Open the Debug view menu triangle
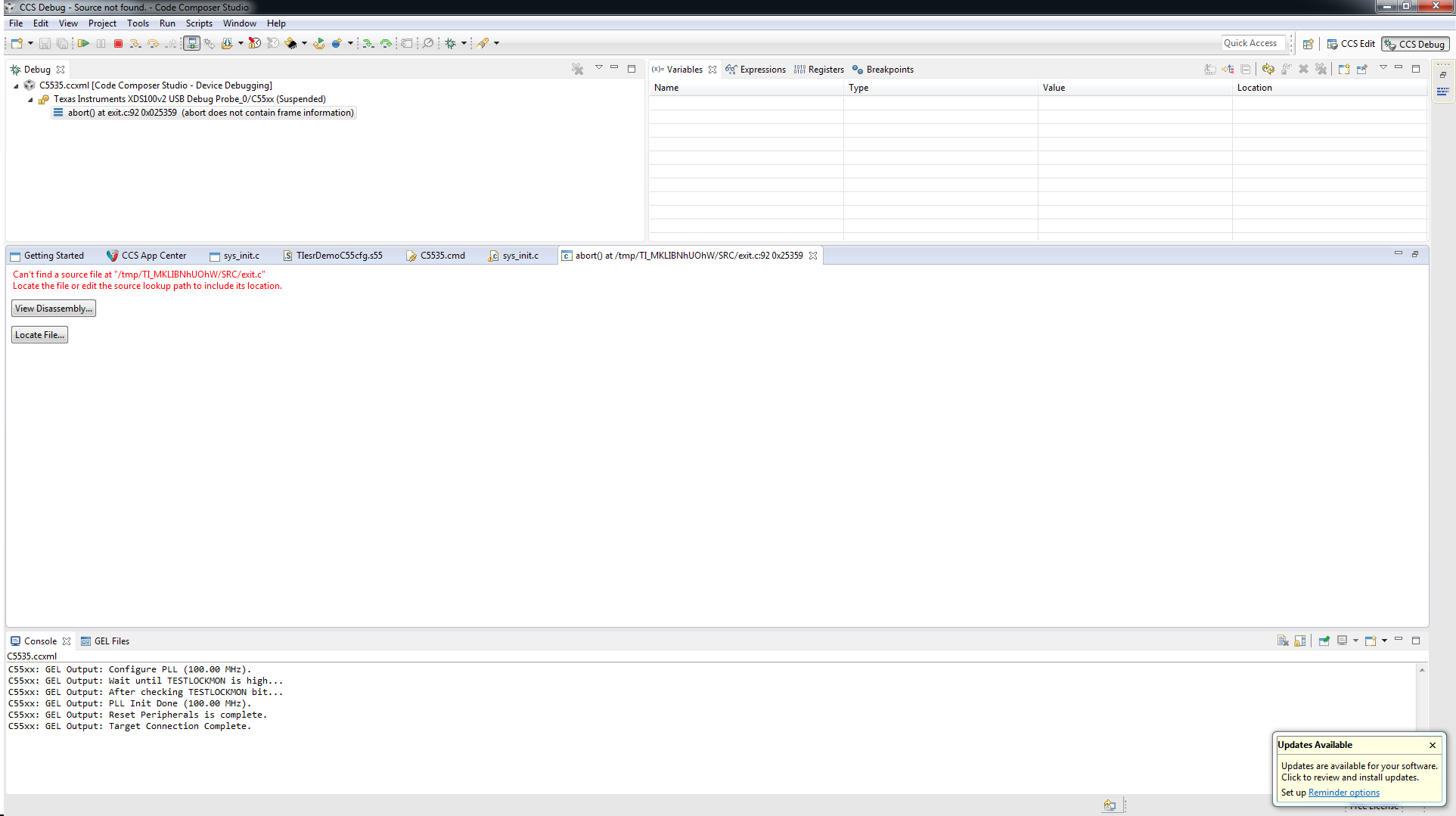Viewport: 1456px width, 816px height. (x=599, y=68)
